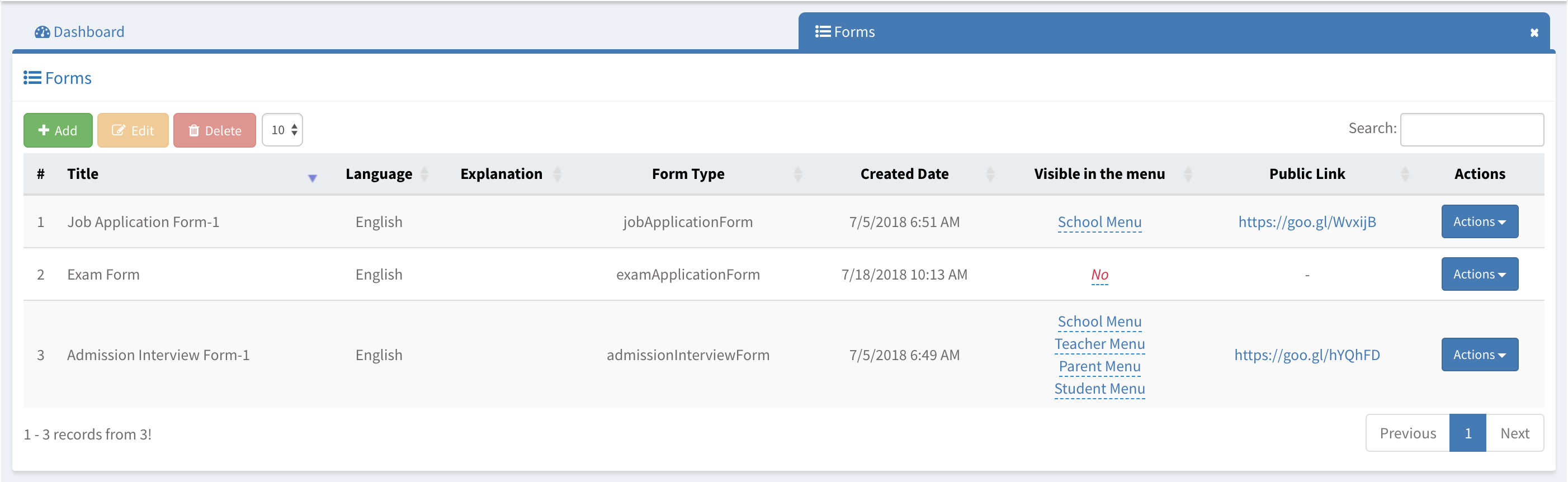Toggle the 'No' menu visibility for Exam Form
The width and height of the screenshot is (1568, 482).
pos(1099,275)
